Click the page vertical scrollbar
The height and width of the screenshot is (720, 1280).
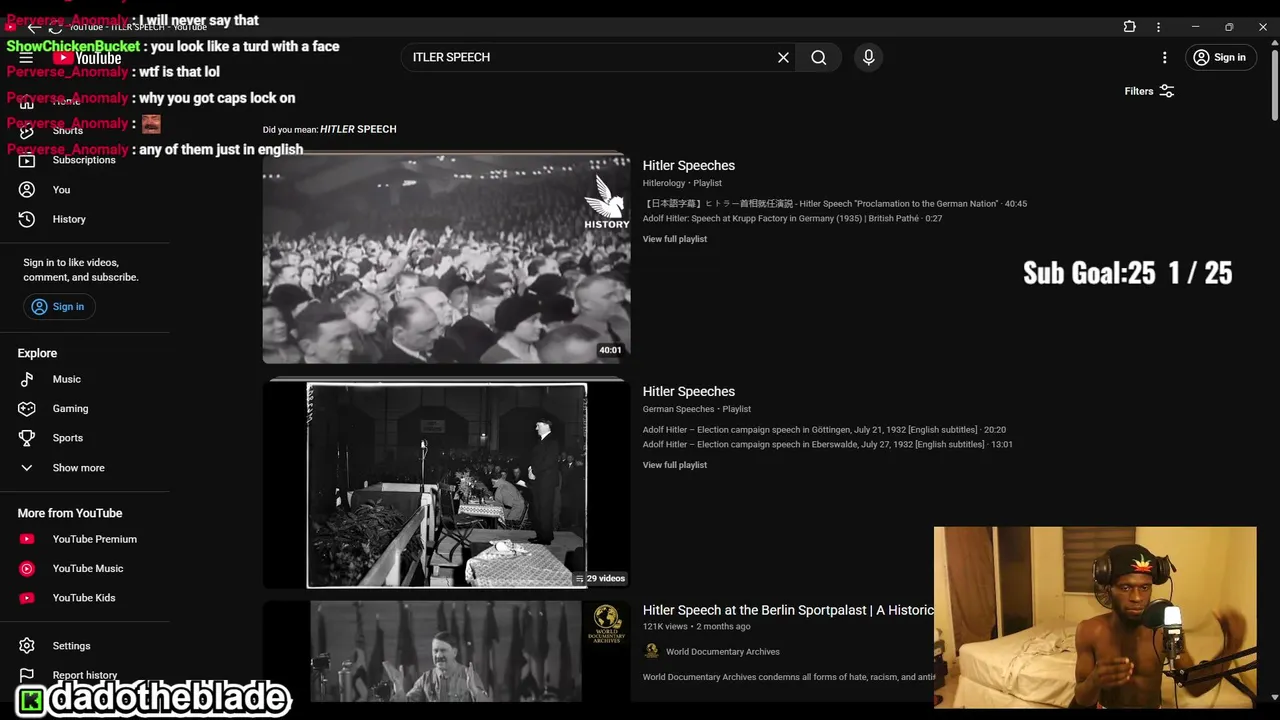(1274, 85)
